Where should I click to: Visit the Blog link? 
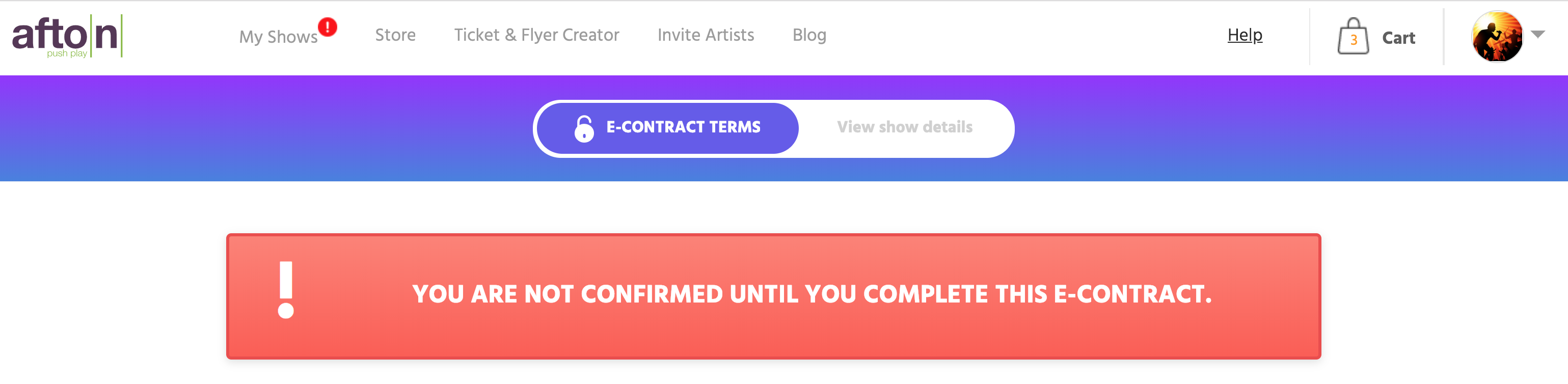point(809,35)
